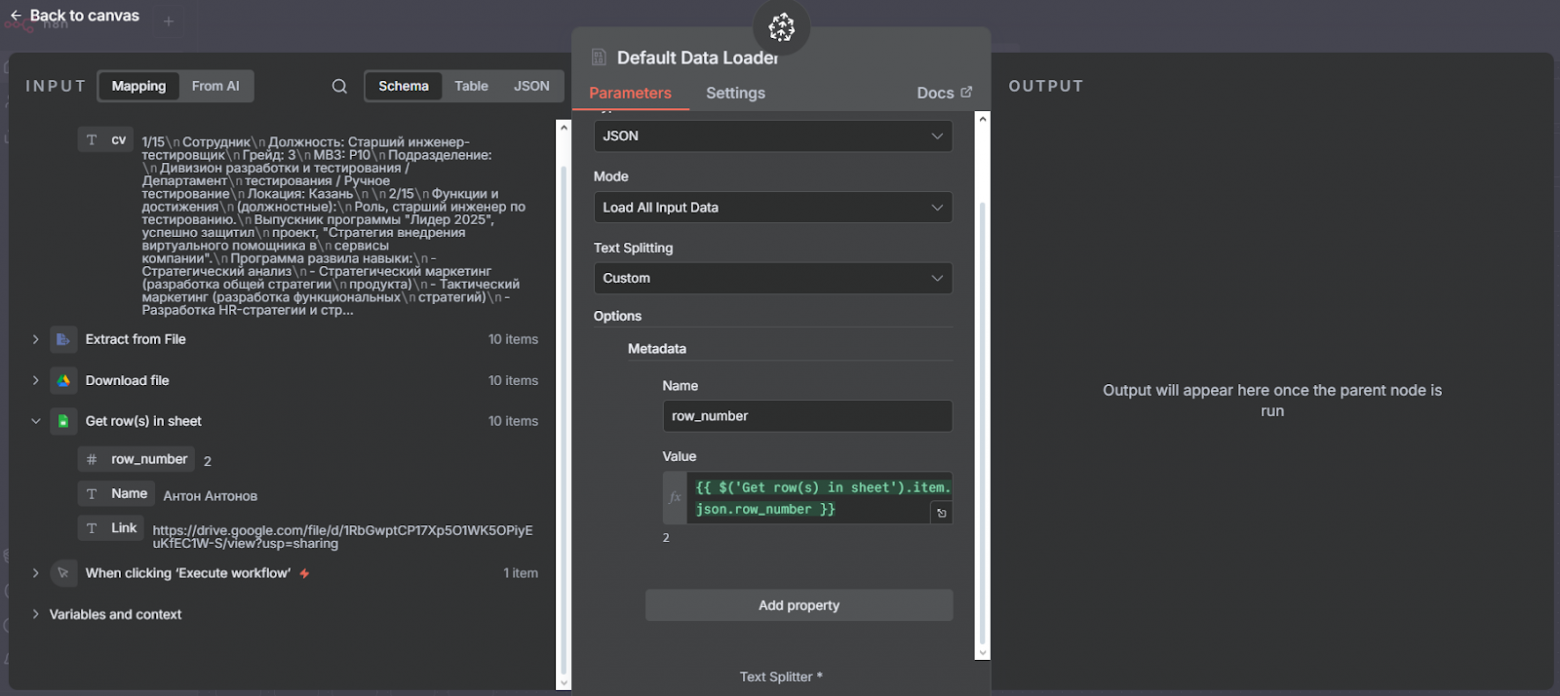Screen dimensions: 1560x696
Task: Click the Extract from File node icon
Action: 63,340
